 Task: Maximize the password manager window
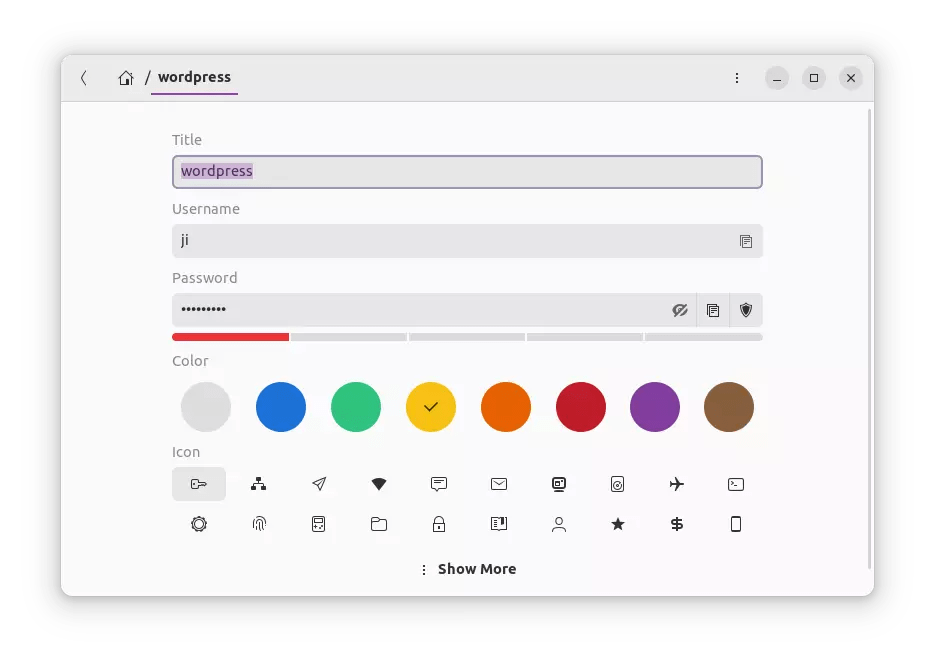(x=814, y=78)
